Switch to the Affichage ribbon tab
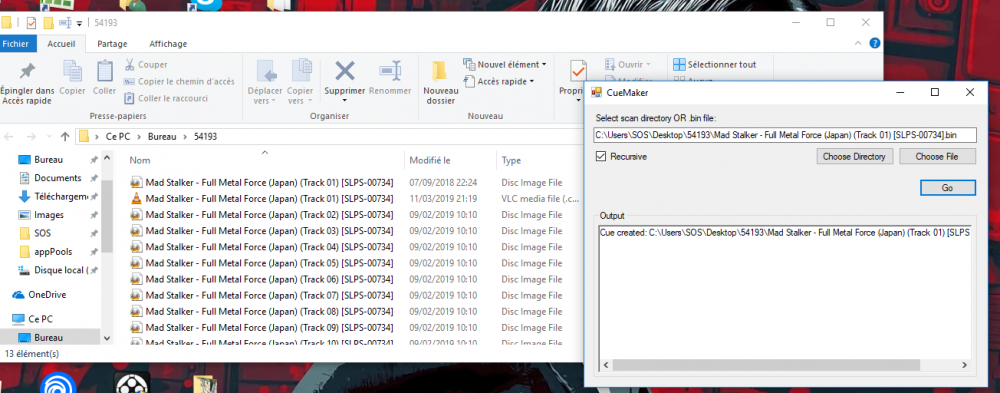This screenshot has width=1000, height=393. click(168, 44)
